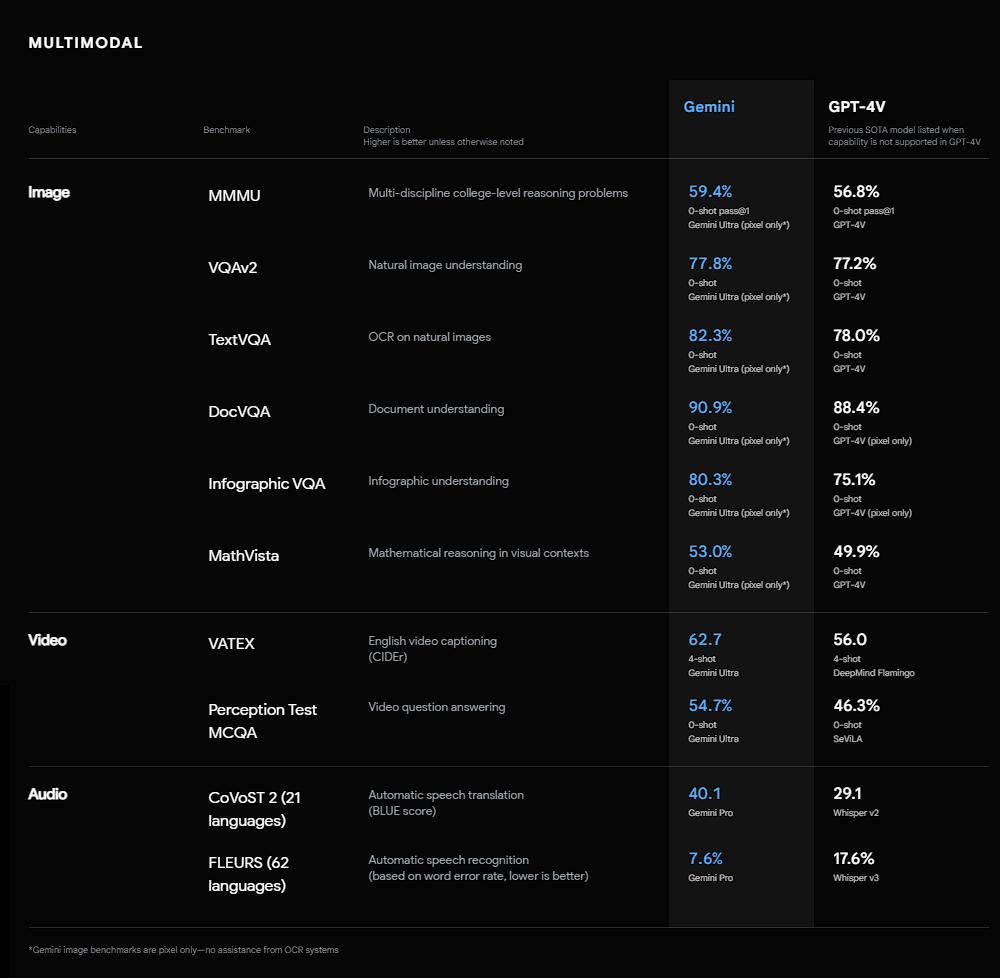Click Gemini's 59.4% MMMU score
This screenshot has width=1000, height=978.
(710, 191)
